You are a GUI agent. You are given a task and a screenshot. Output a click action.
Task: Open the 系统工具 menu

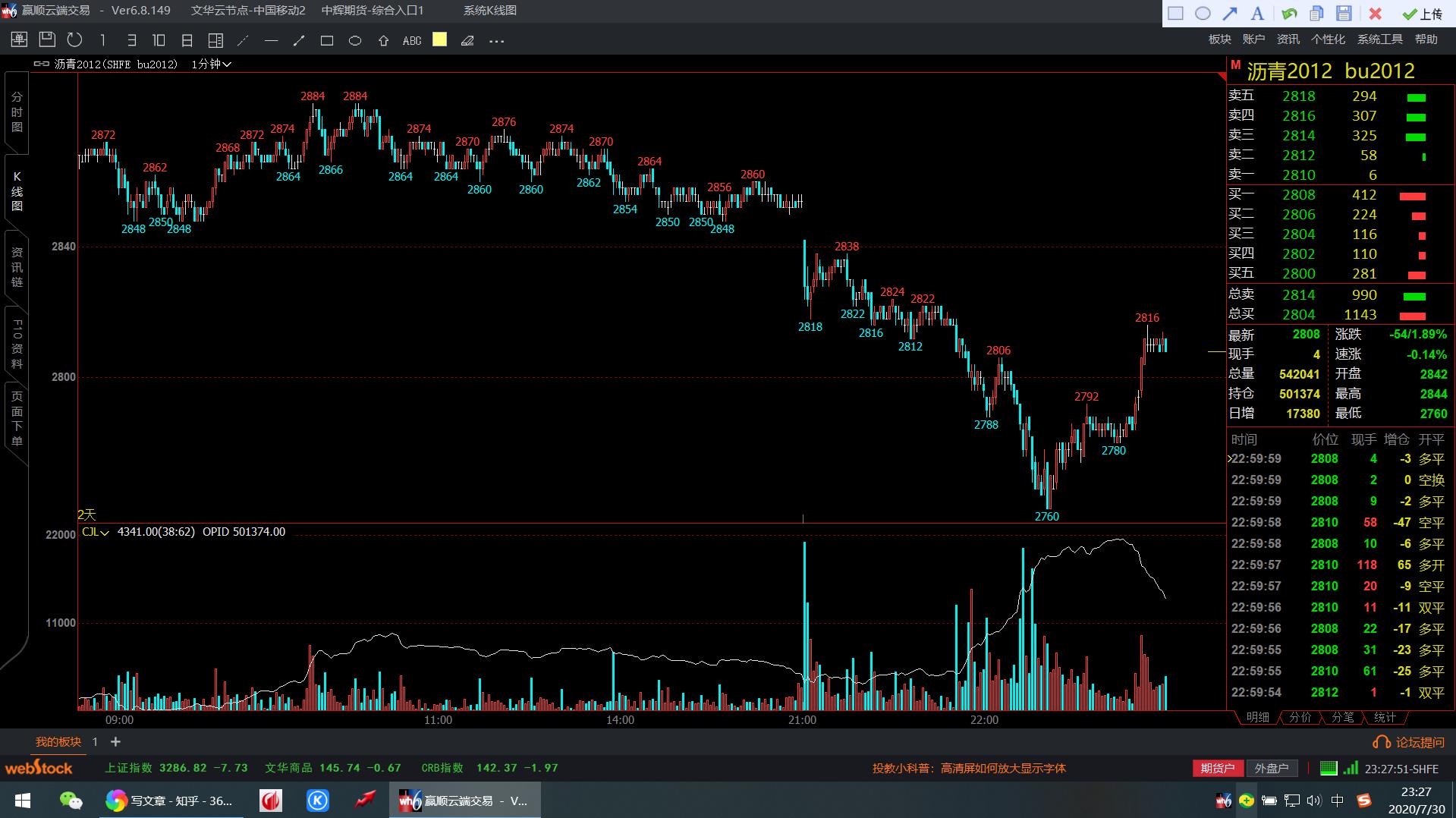click(1379, 39)
